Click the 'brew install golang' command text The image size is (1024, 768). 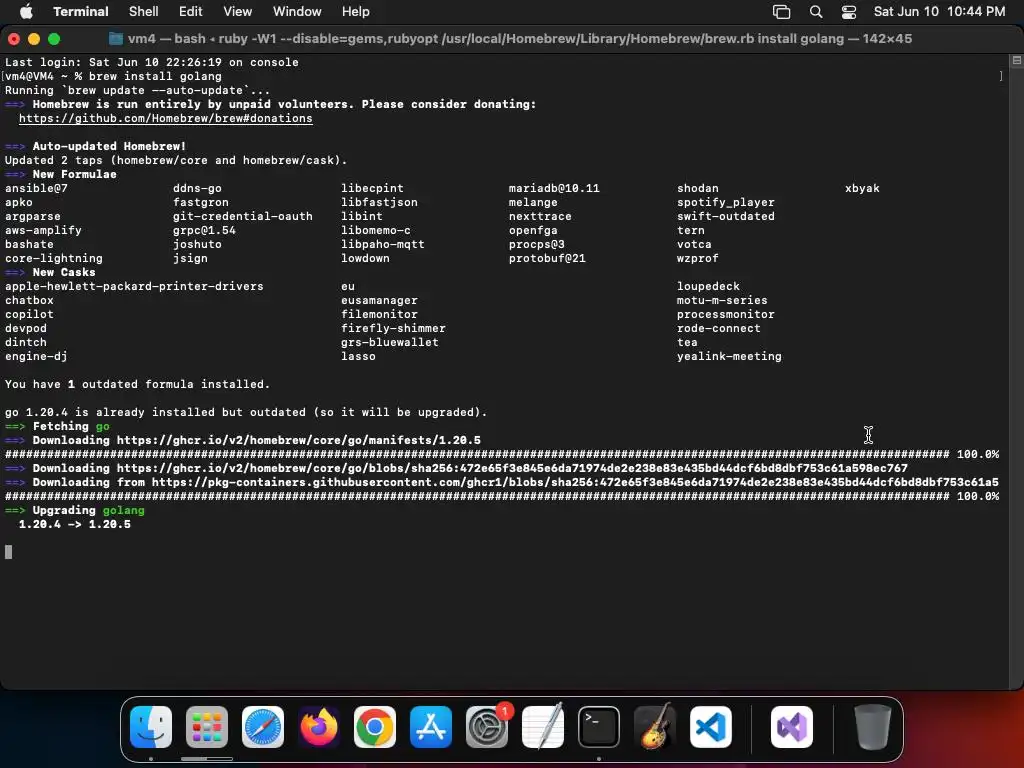[155, 76]
